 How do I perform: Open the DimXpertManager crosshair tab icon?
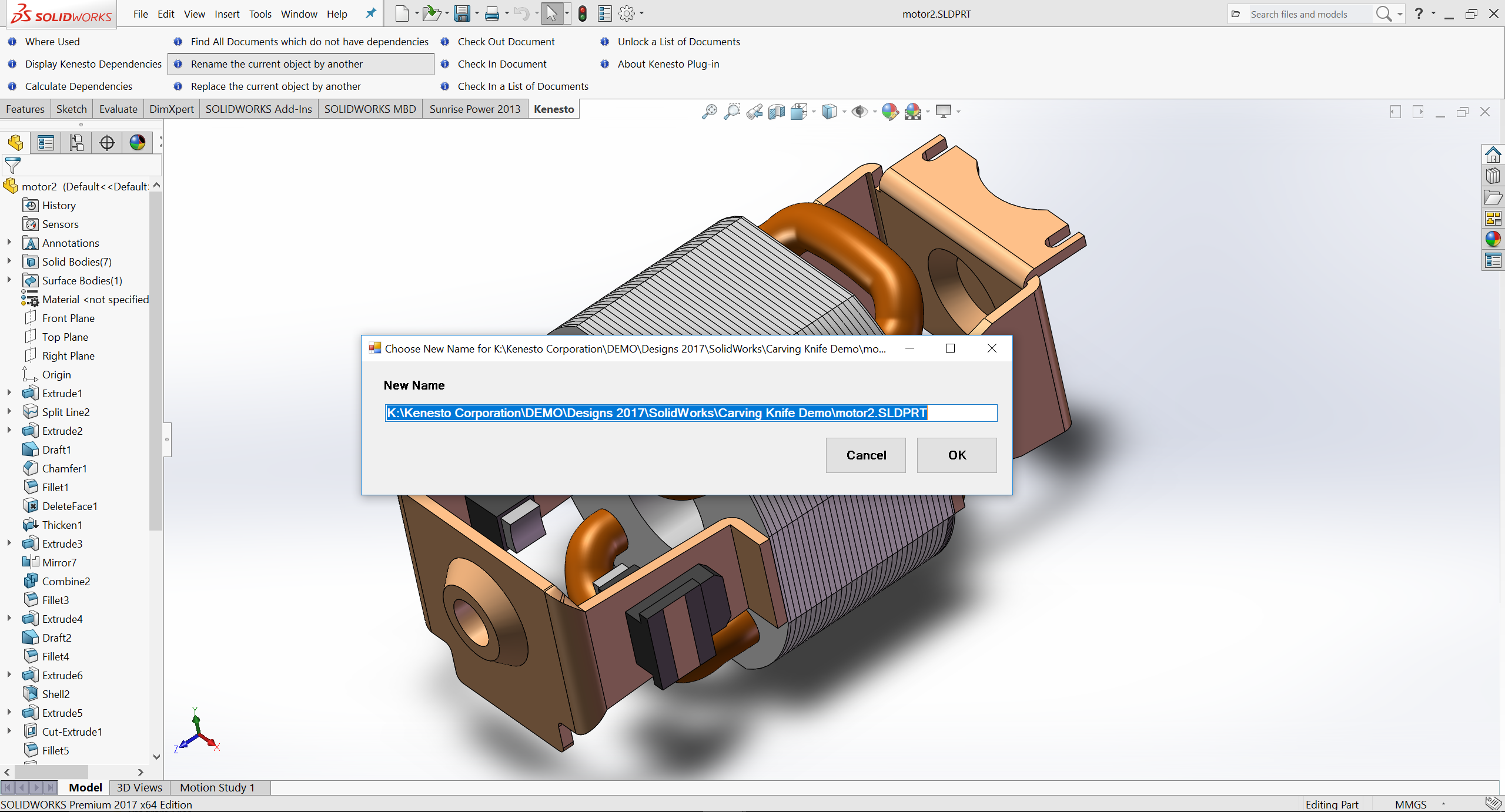[x=107, y=143]
